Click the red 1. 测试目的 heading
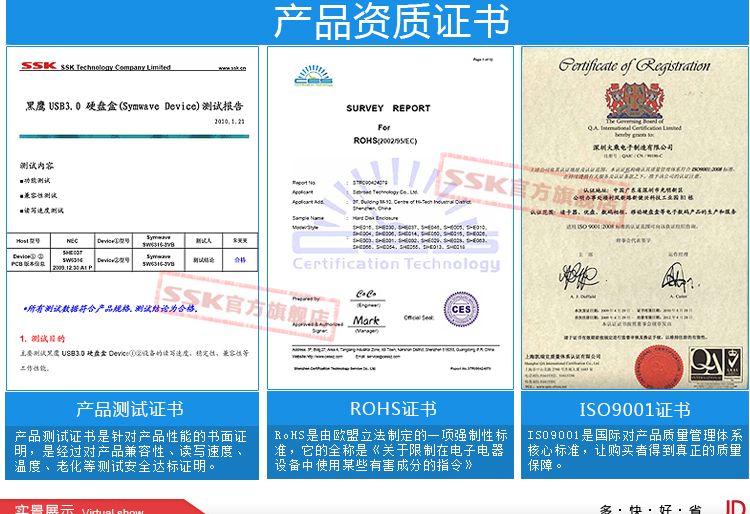 [42, 339]
